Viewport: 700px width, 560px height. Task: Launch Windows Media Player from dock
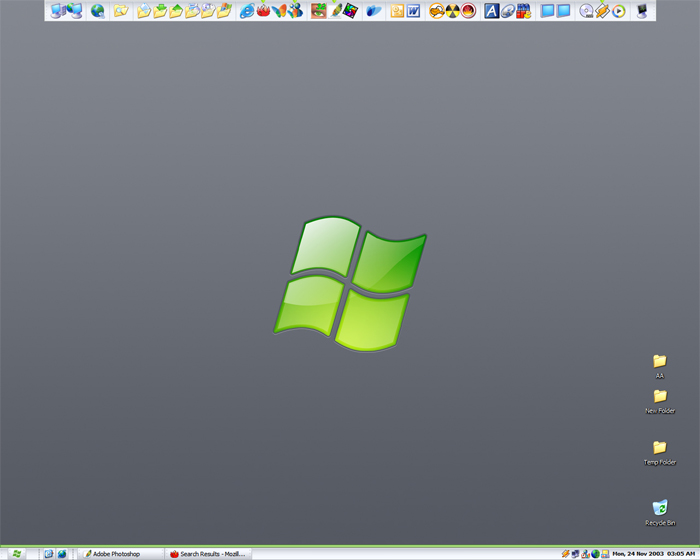pos(618,11)
